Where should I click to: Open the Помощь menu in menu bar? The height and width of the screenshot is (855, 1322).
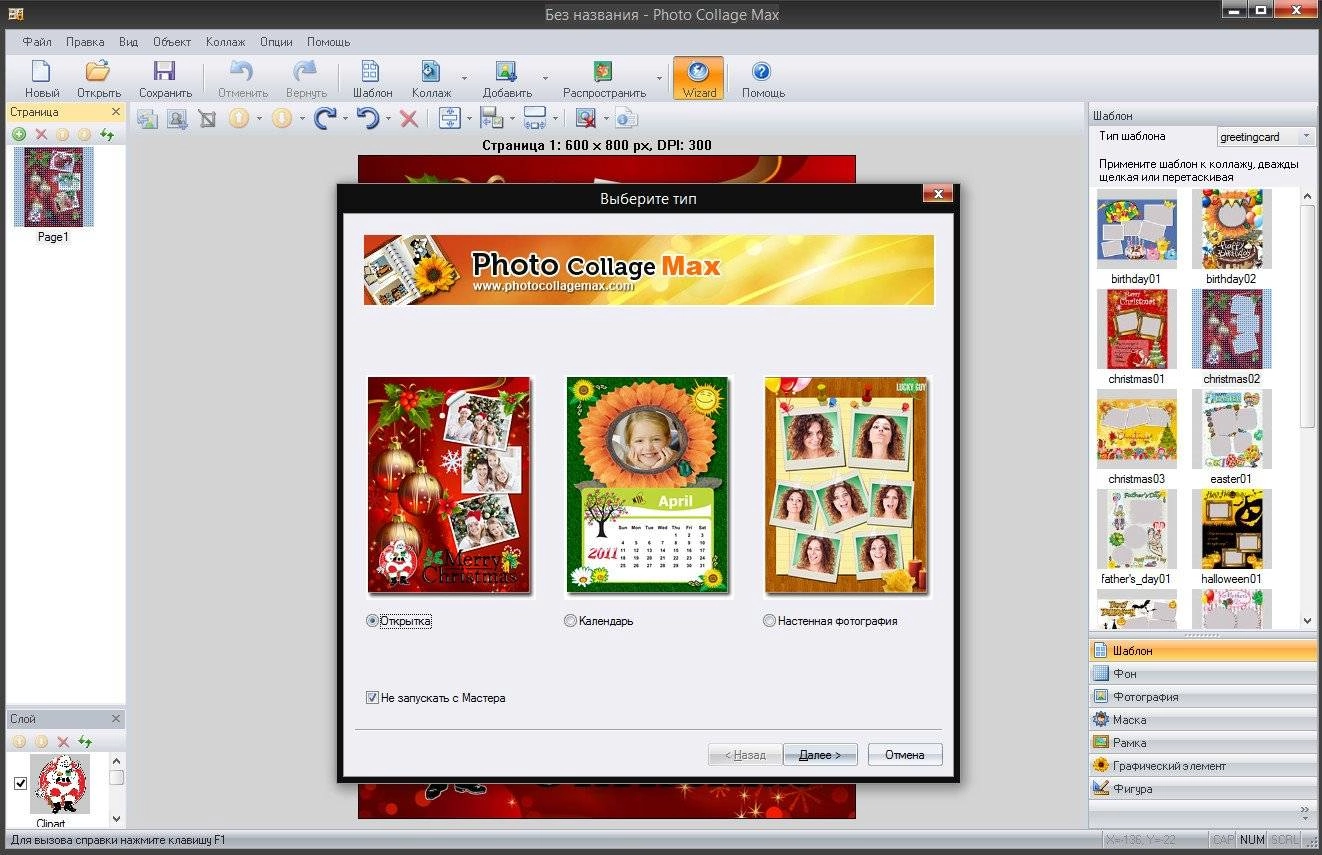pos(328,42)
